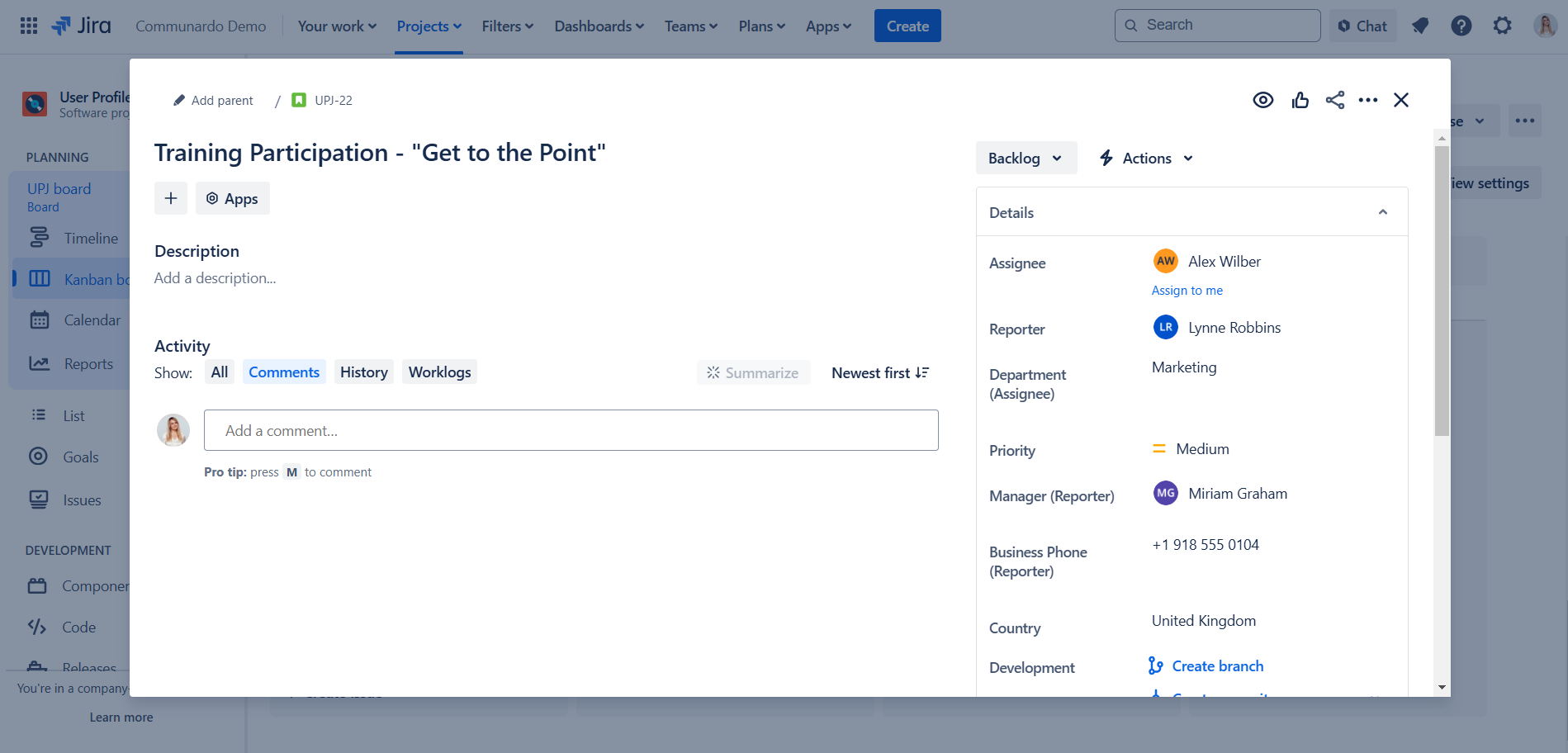
Task: Click the Assign to me link
Action: (1187, 291)
